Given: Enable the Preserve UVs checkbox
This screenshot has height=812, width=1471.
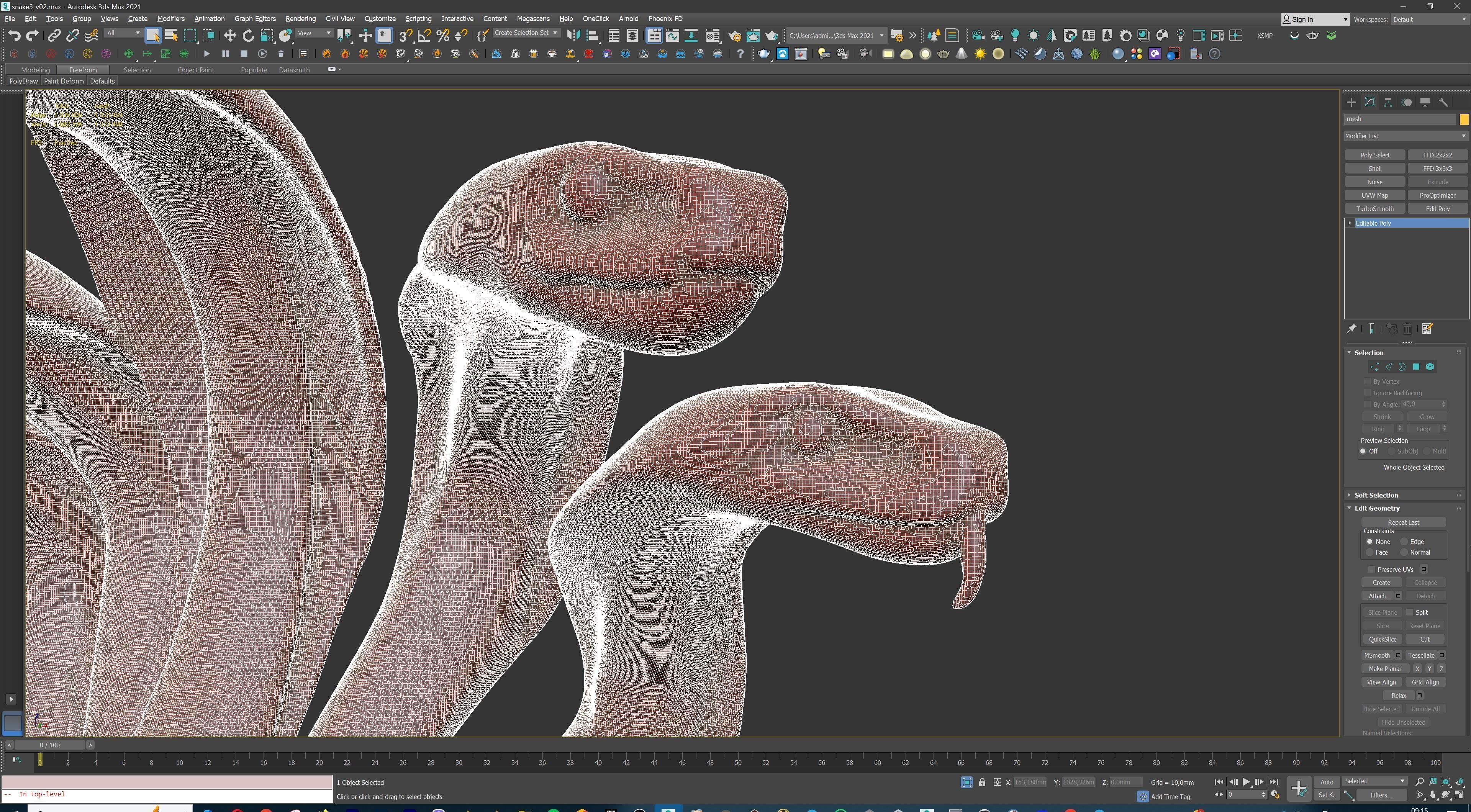Looking at the screenshot, I should [x=1372, y=569].
